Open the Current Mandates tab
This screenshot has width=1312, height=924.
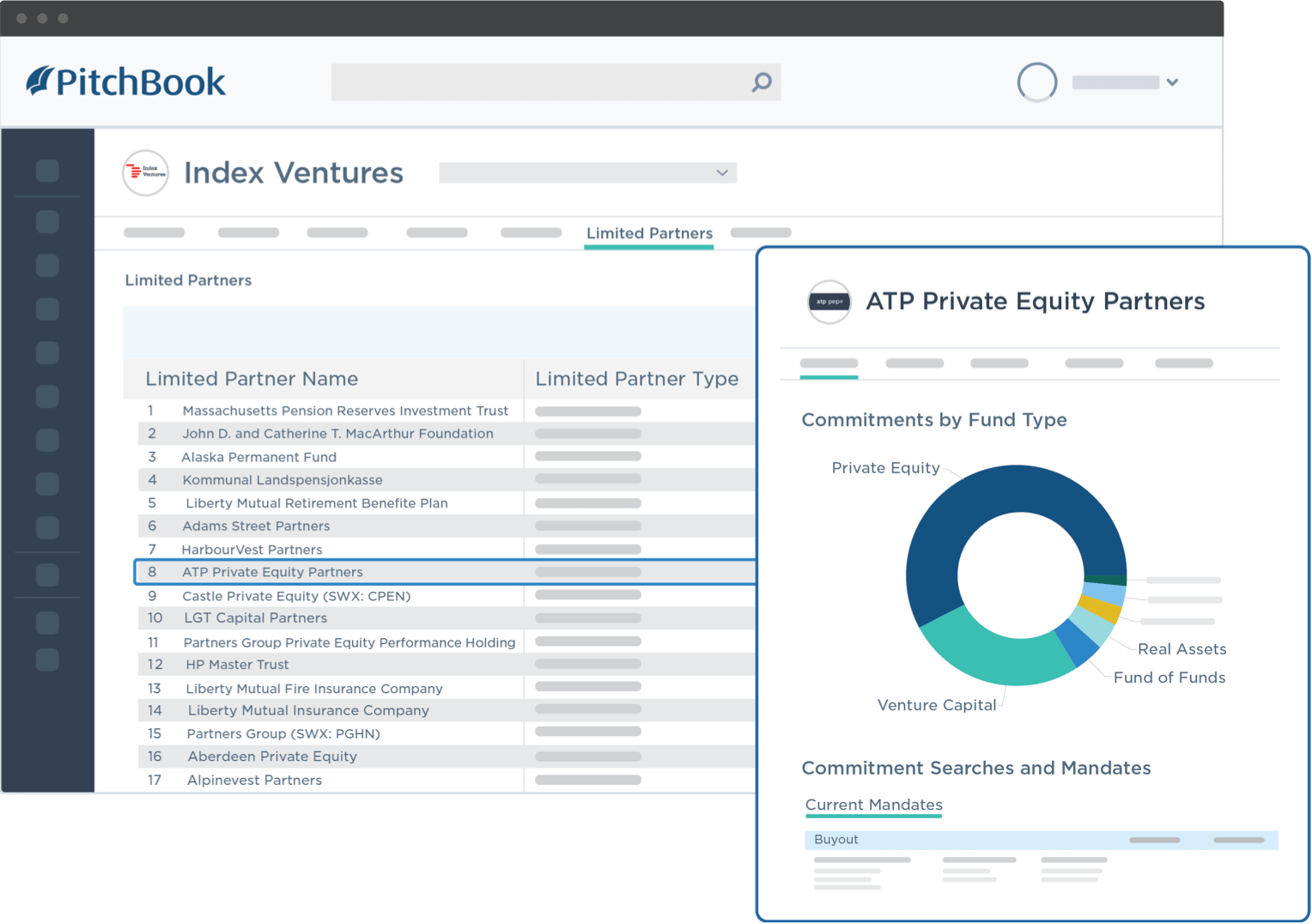tap(873, 805)
